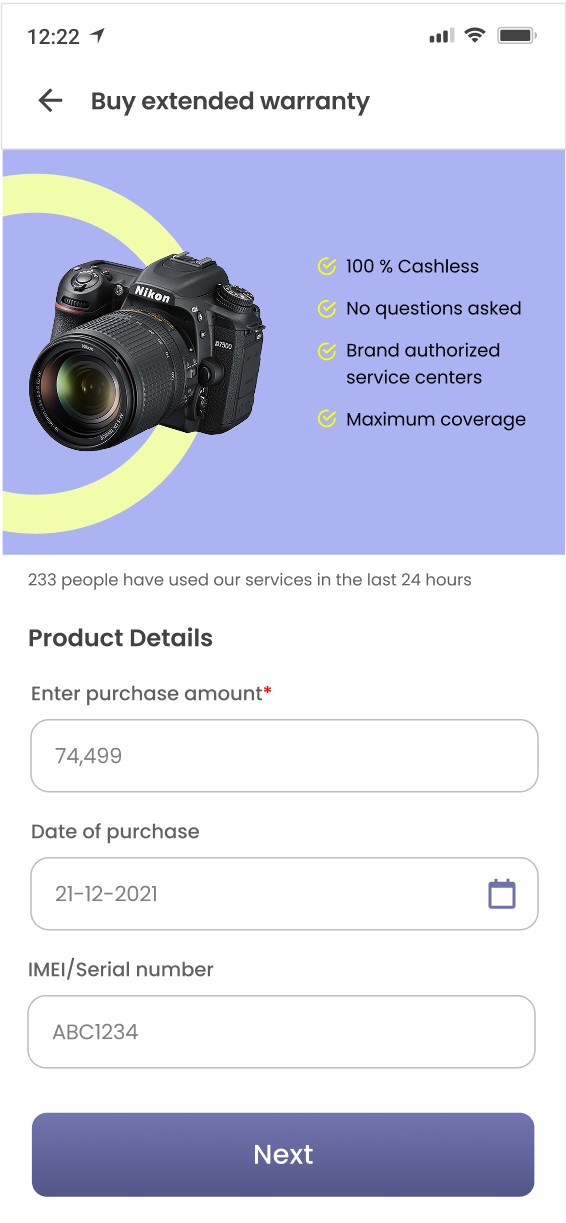Screen dimensions: 566x1223
Task: Tap the Next button
Action: (283, 1155)
